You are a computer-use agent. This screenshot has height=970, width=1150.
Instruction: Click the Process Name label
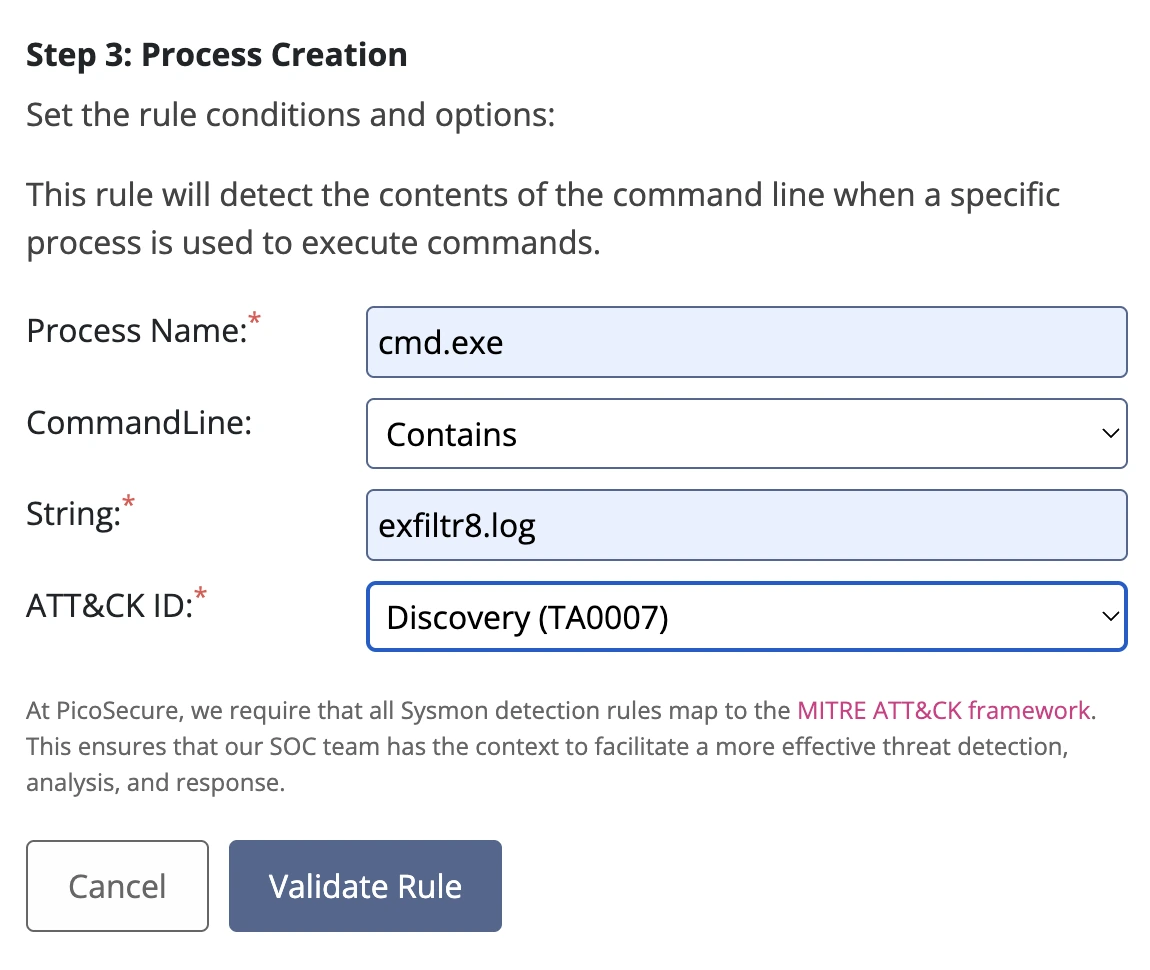[137, 331]
